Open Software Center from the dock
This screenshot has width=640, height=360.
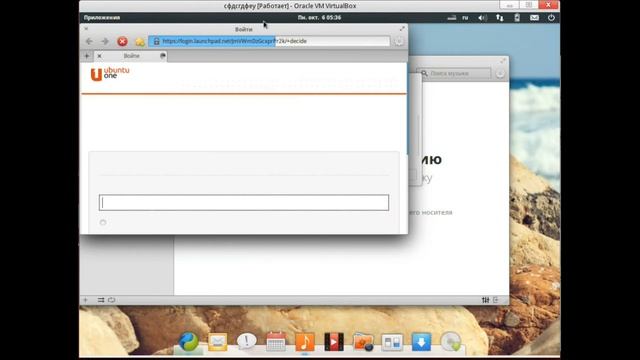[421, 342]
